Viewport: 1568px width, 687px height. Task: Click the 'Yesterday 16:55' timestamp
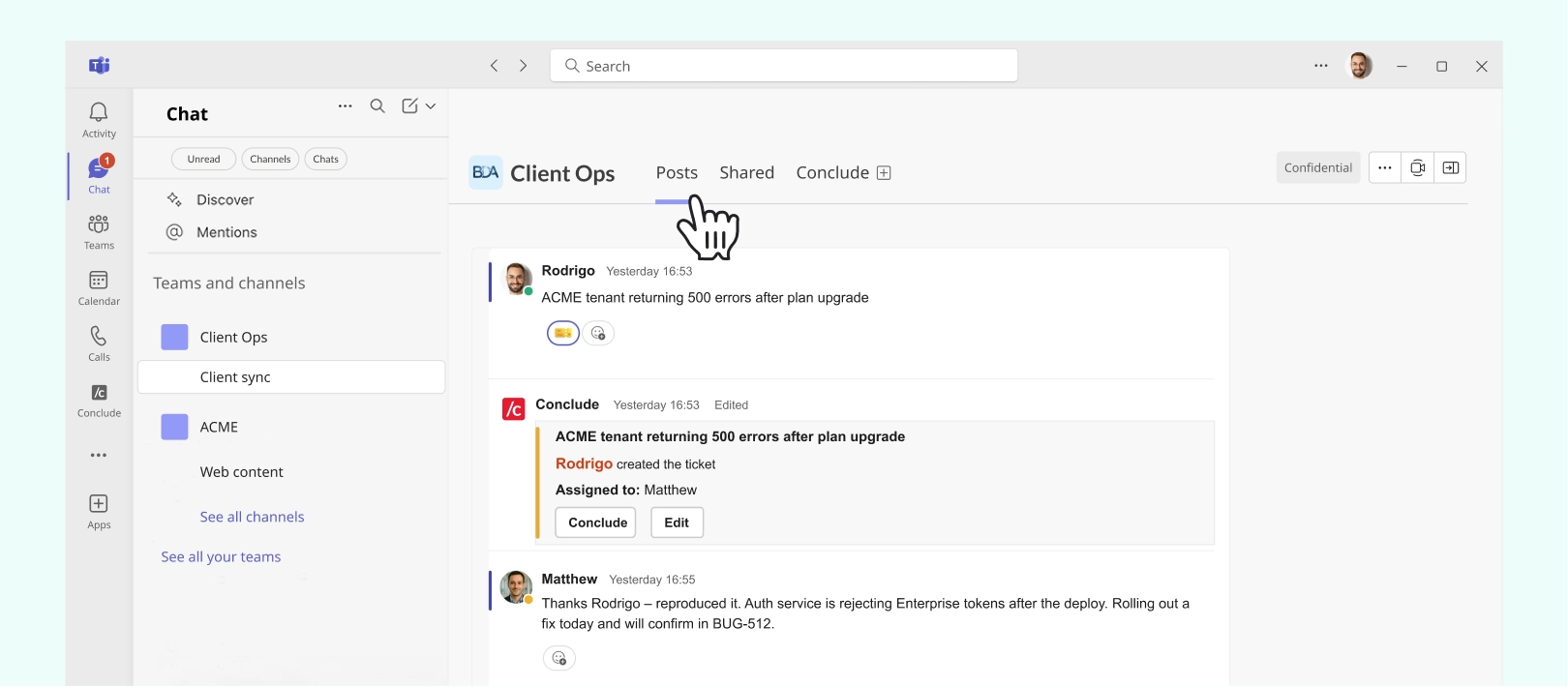652,580
